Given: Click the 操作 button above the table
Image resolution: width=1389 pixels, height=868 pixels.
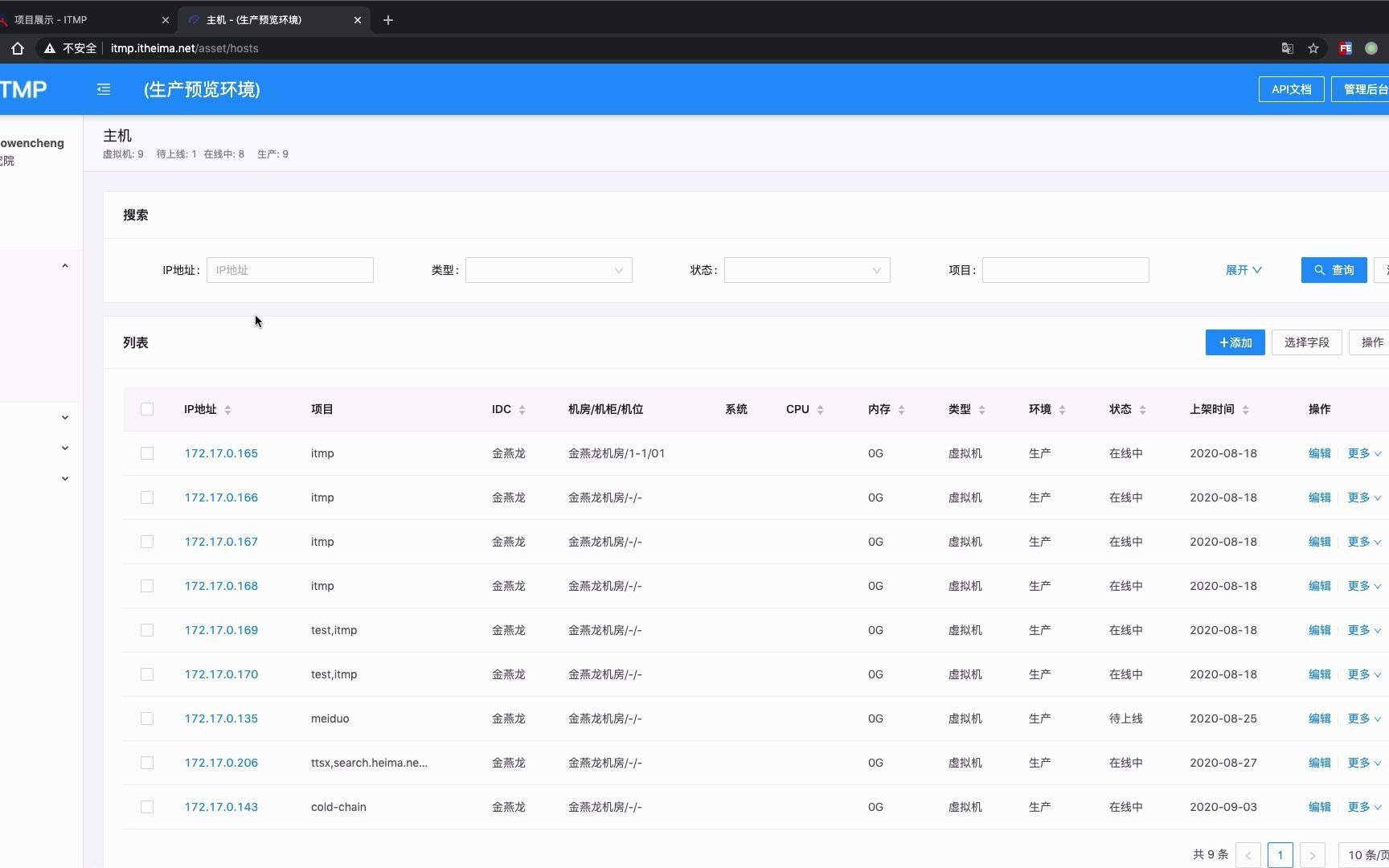Looking at the screenshot, I should 1370,342.
